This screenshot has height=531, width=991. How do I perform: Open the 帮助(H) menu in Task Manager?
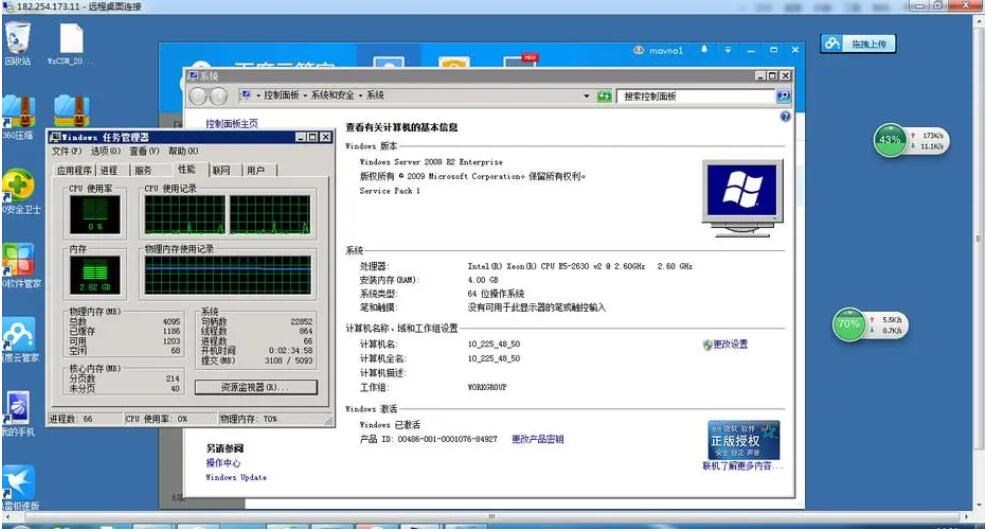[x=183, y=151]
